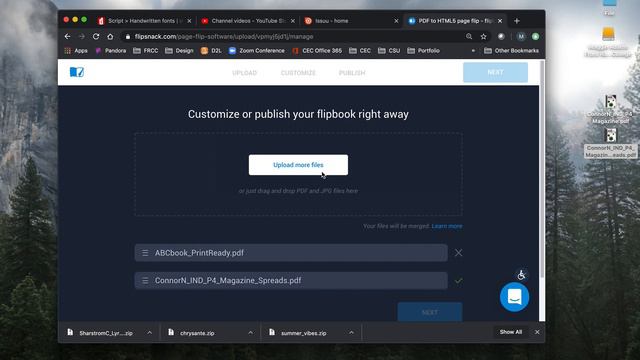Open the Pandora bookmark

point(111,51)
